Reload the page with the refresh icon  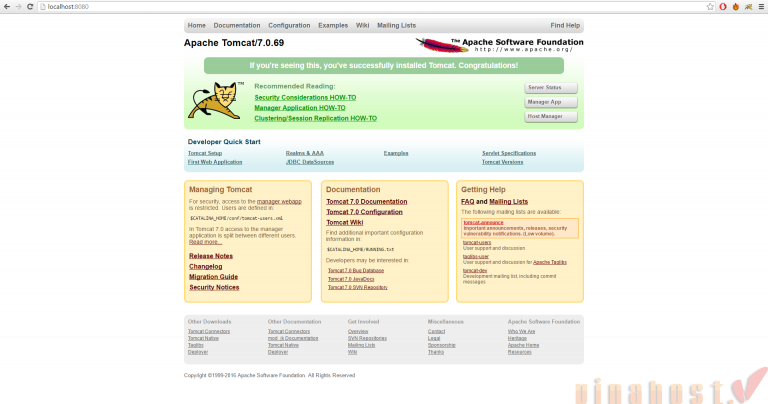point(29,6)
